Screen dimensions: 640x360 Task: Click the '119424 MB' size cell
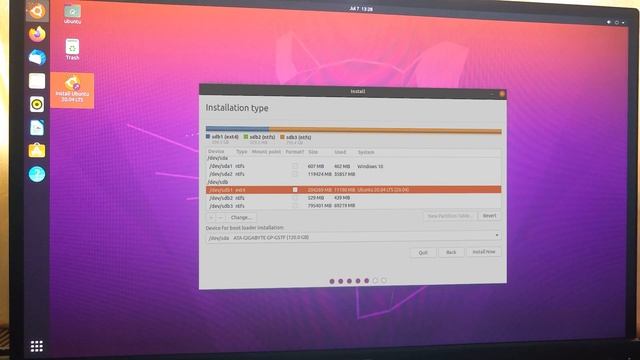[x=320, y=174]
